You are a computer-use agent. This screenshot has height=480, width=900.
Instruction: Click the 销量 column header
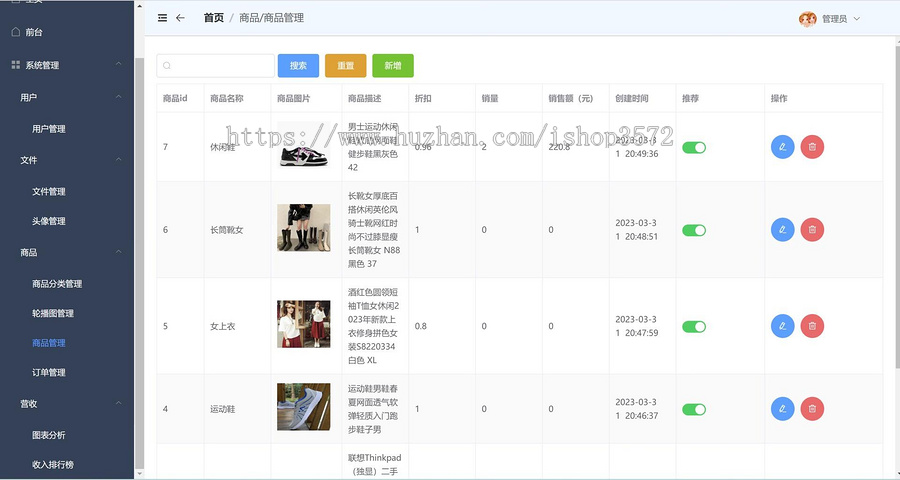click(x=490, y=98)
